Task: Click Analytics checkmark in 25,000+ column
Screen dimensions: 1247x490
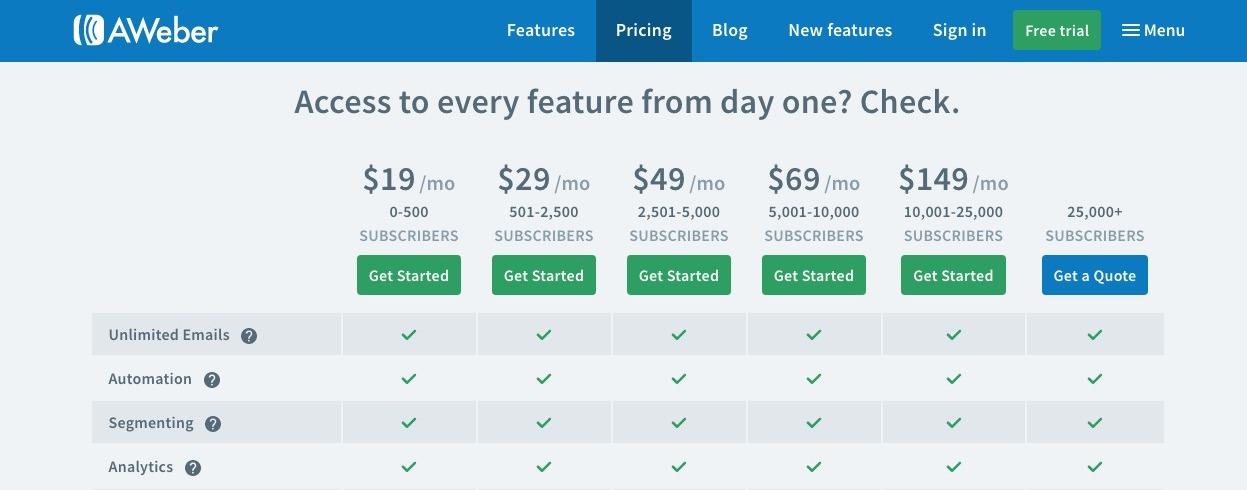Action: click(1094, 467)
